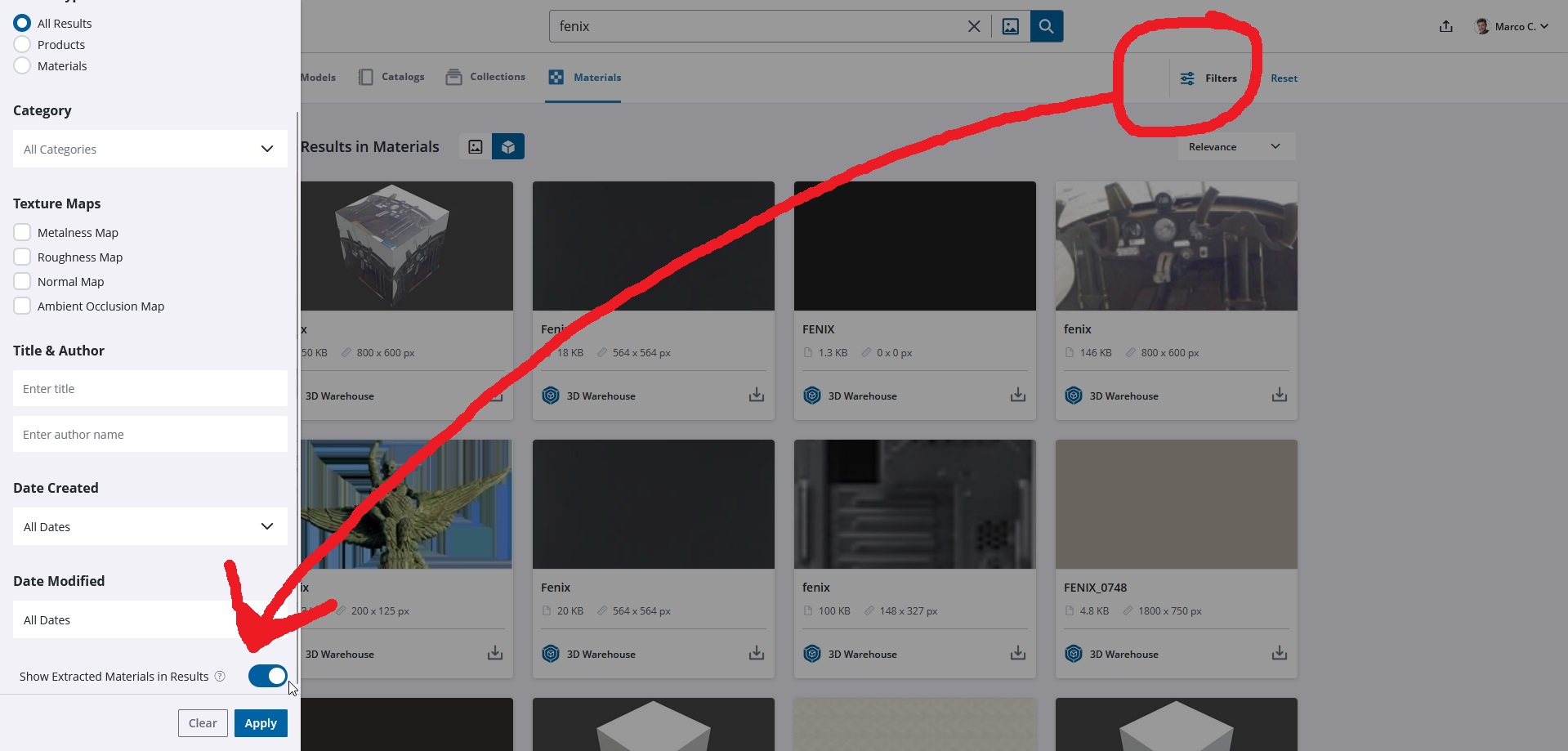Check the Ambient Occlusion Map option

(x=22, y=306)
